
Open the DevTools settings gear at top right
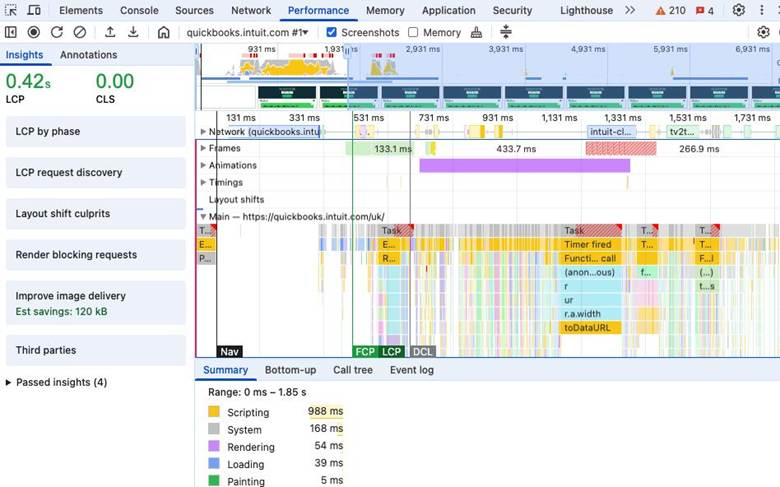click(739, 10)
